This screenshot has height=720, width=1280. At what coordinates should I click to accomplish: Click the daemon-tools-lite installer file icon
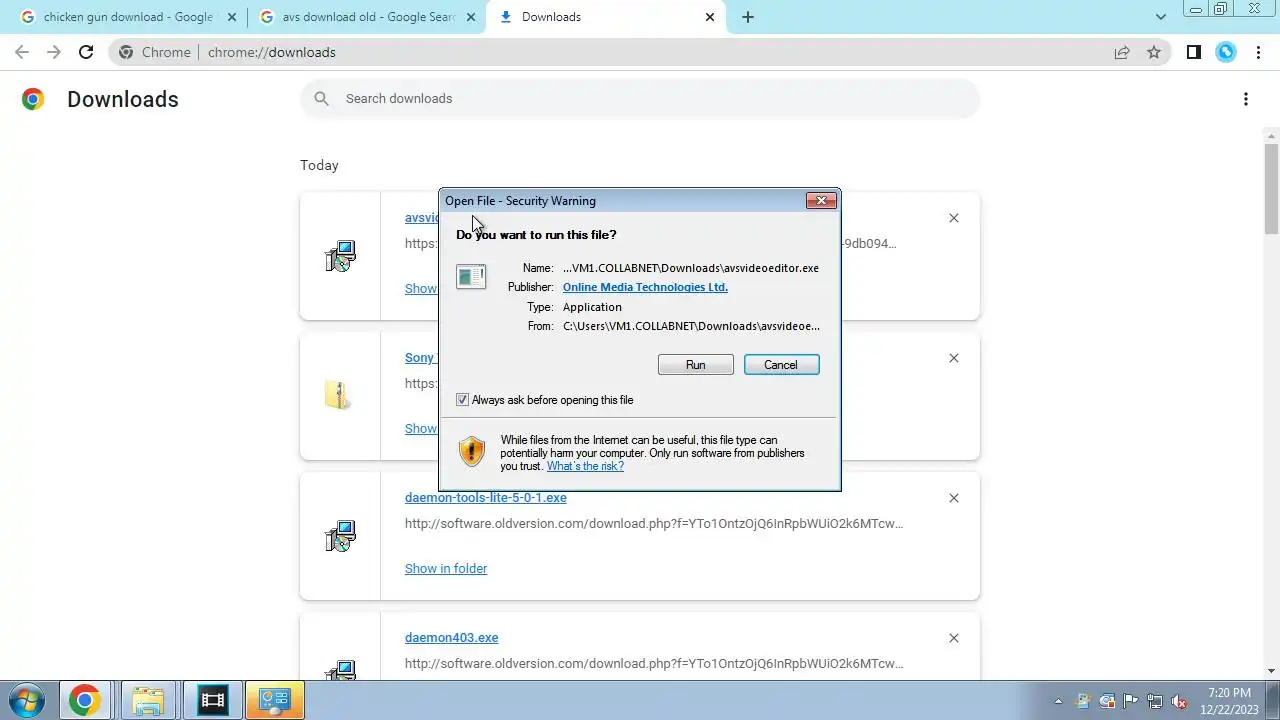(340, 536)
